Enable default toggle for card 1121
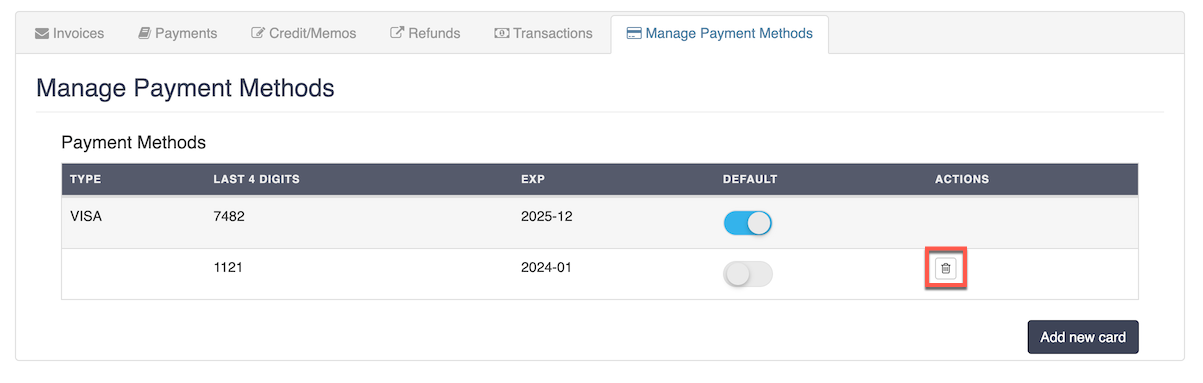 [748, 274]
